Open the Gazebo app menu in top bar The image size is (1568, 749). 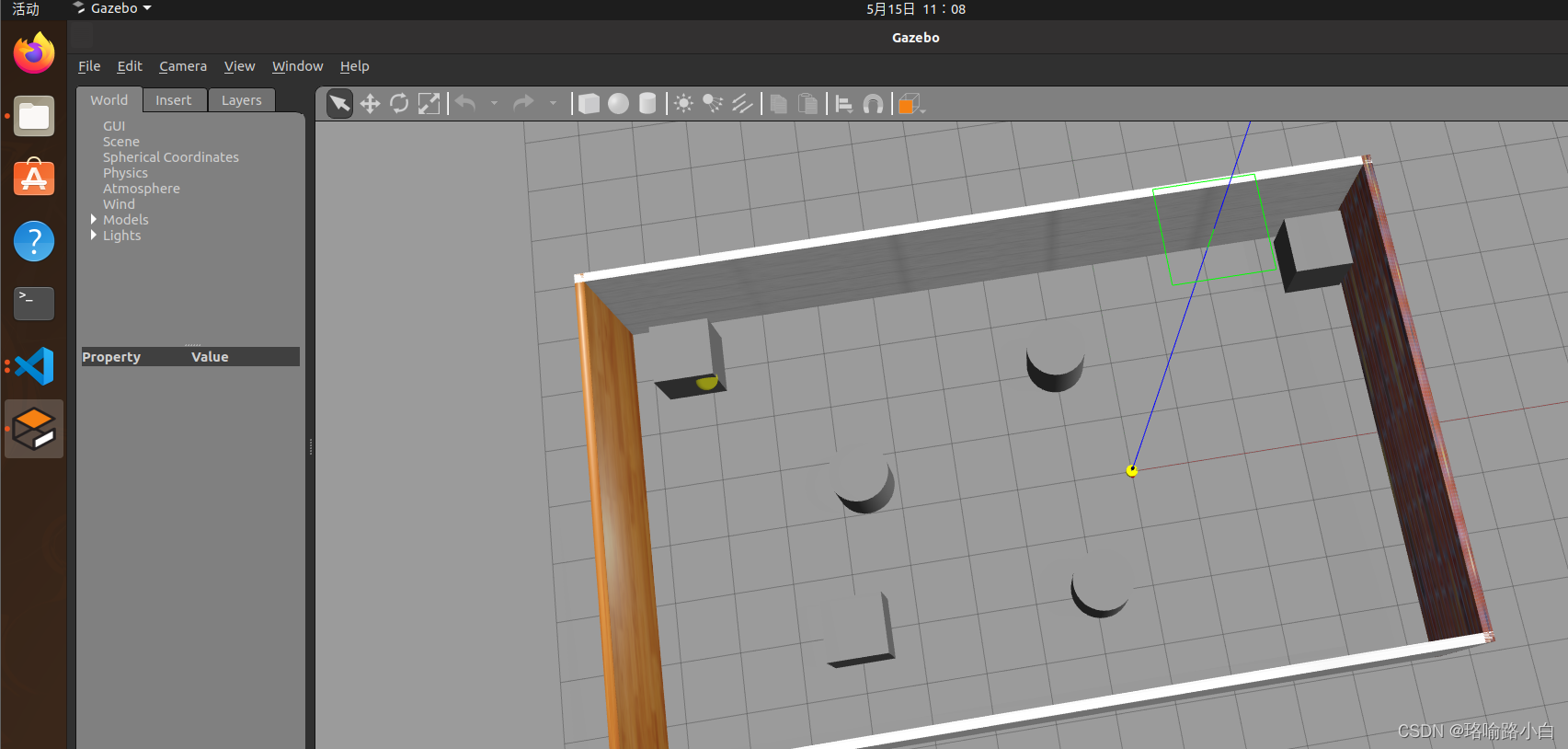[x=112, y=8]
